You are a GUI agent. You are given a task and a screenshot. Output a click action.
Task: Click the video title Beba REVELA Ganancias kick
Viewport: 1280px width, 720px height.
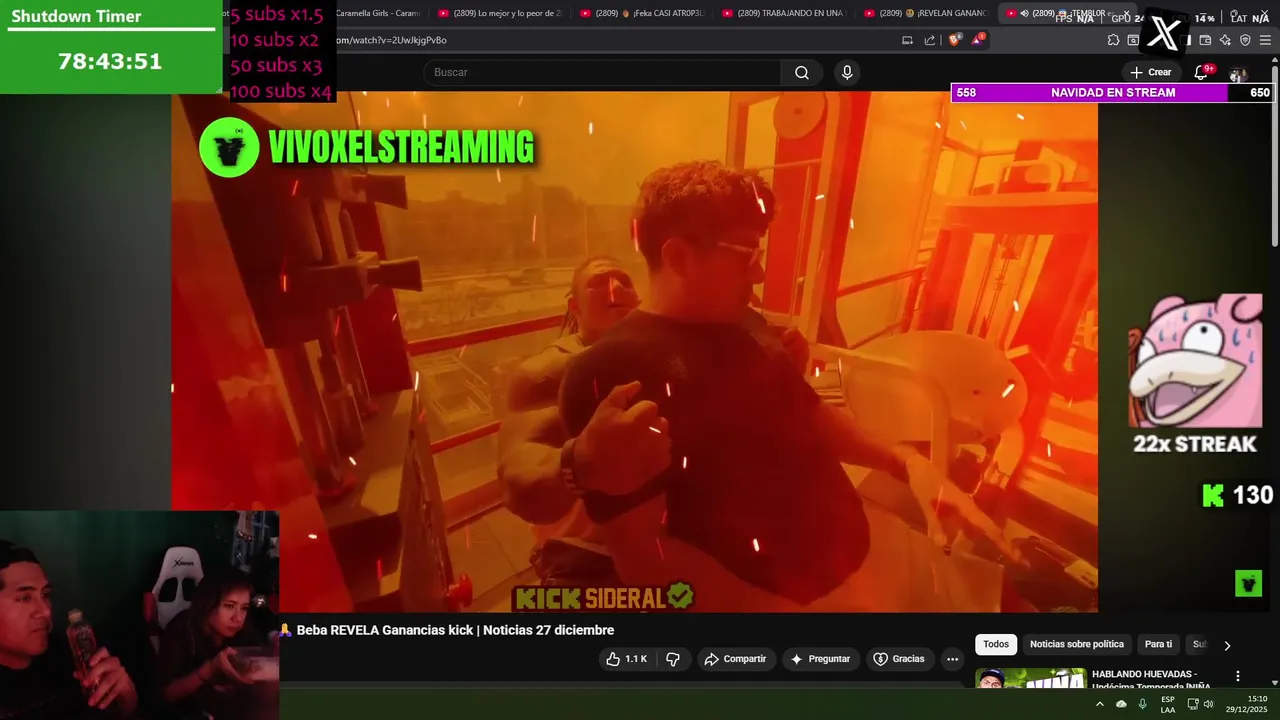pos(455,630)
